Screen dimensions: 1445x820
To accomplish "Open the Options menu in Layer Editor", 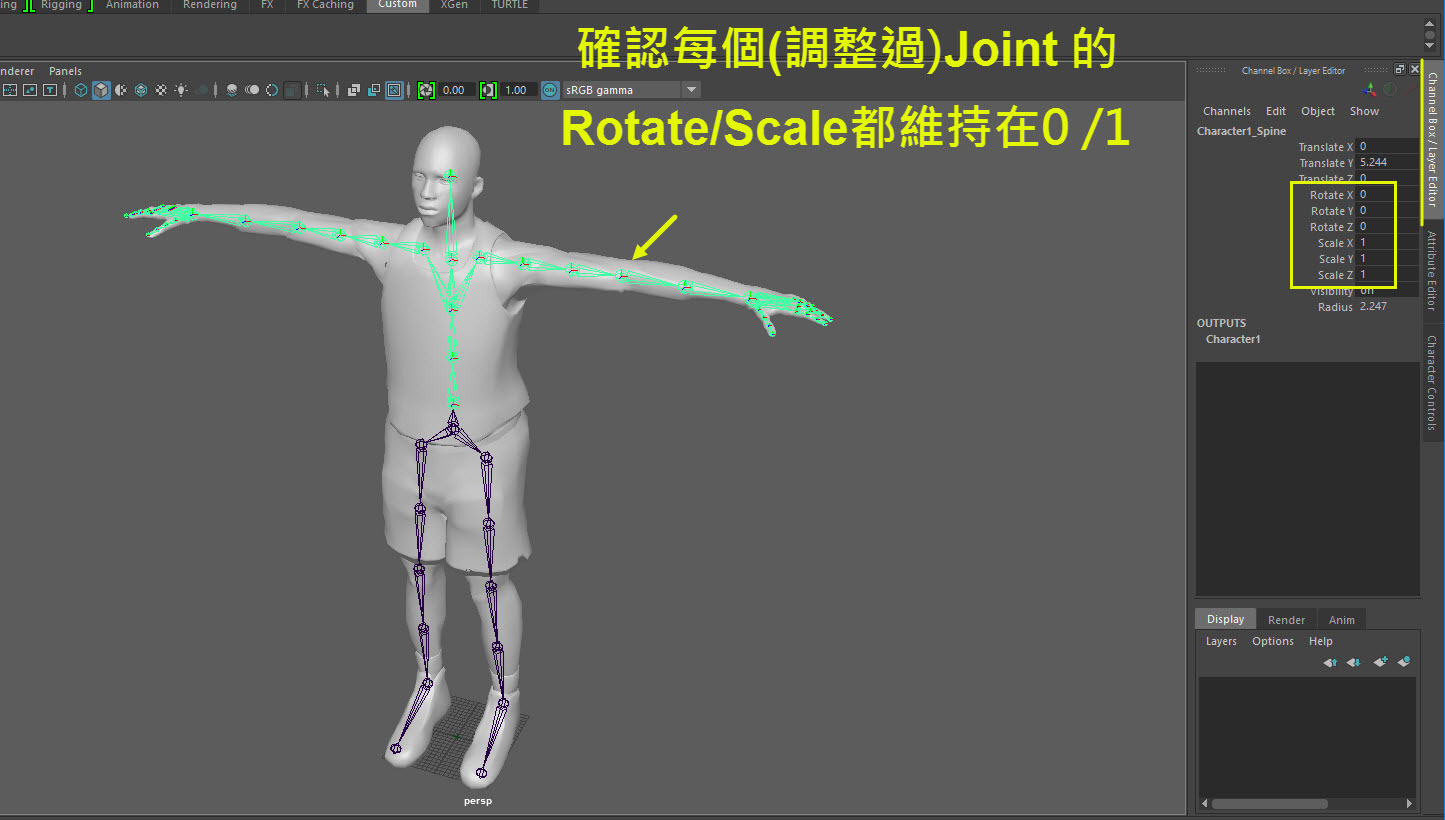I will tap(1273, 642).
